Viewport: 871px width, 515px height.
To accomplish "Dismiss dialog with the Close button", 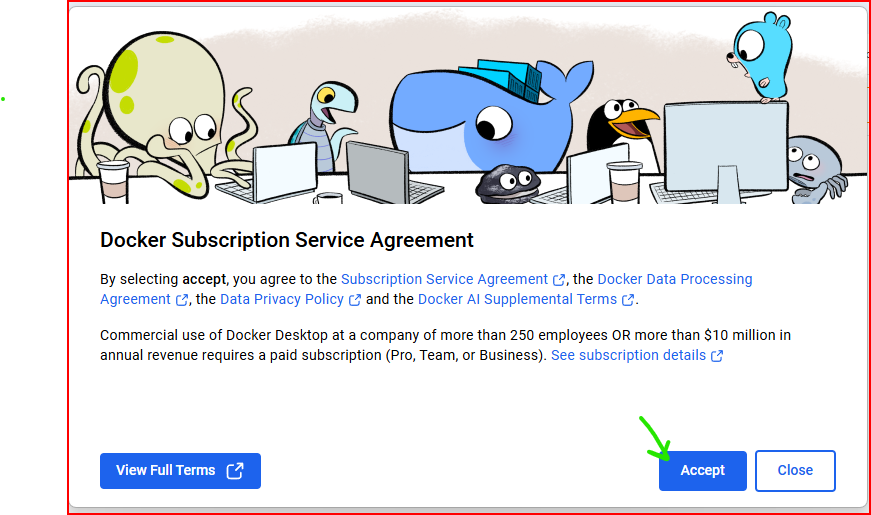I will pos(795,471).
